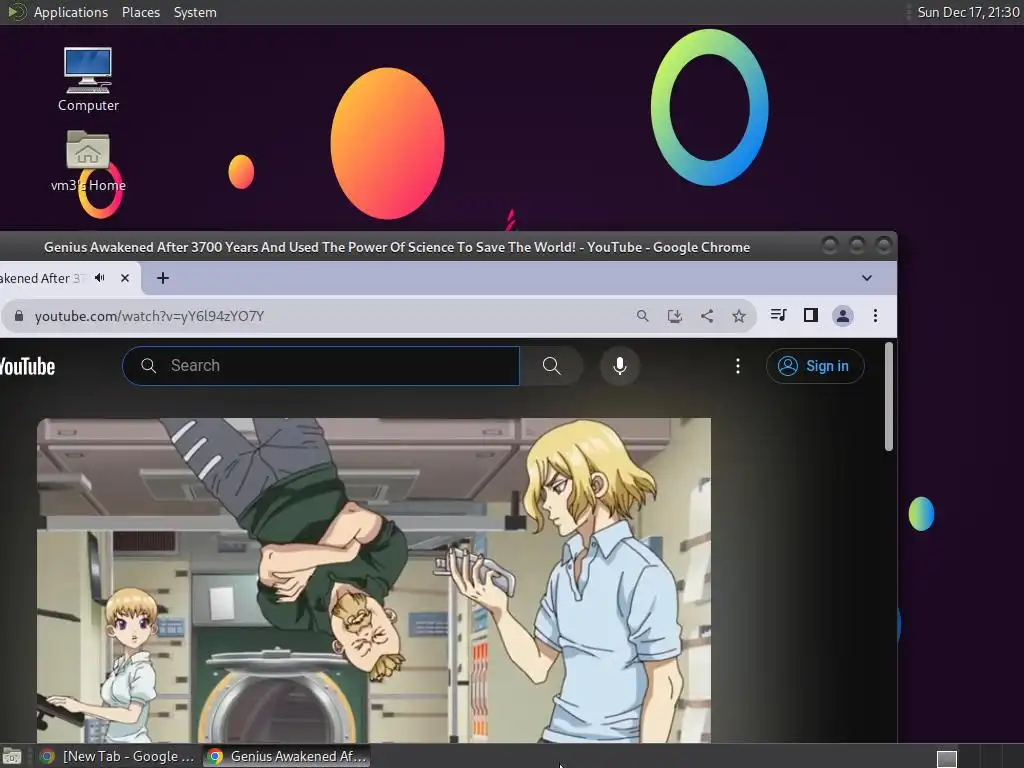Click the show desktop icon in bottom panel

[x=12, y=756]
